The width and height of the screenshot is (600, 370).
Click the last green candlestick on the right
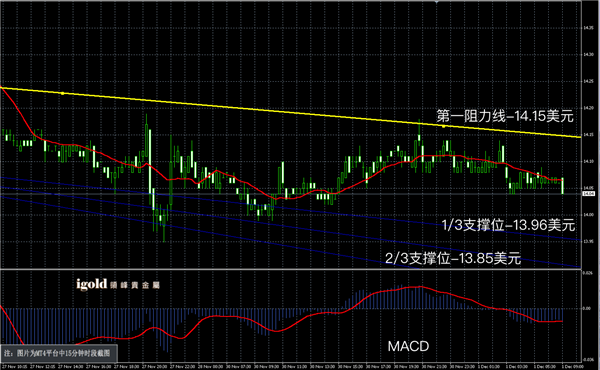562,186
